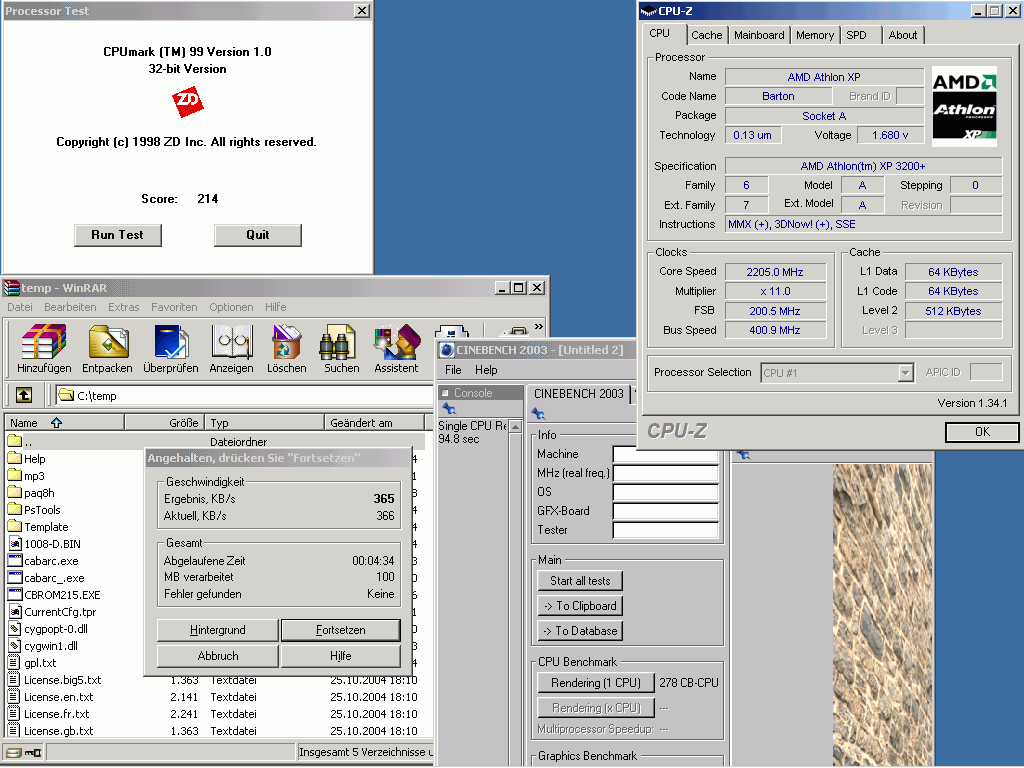Click Start all tests in CINEBENCH

(x=580, y=581)
